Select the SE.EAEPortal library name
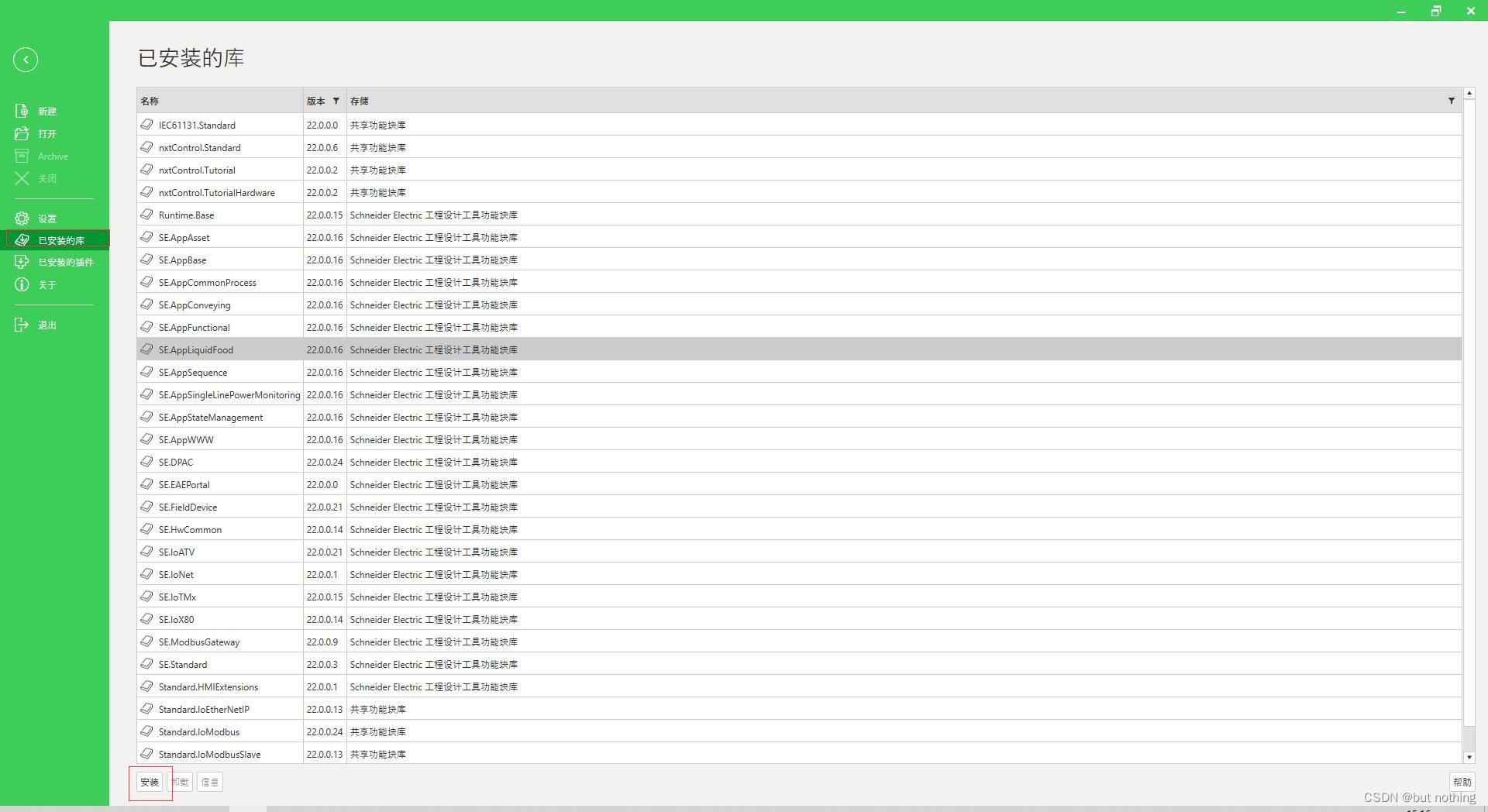The height and width of the screenshot is (812, 1488). click(x=184, y=485)
